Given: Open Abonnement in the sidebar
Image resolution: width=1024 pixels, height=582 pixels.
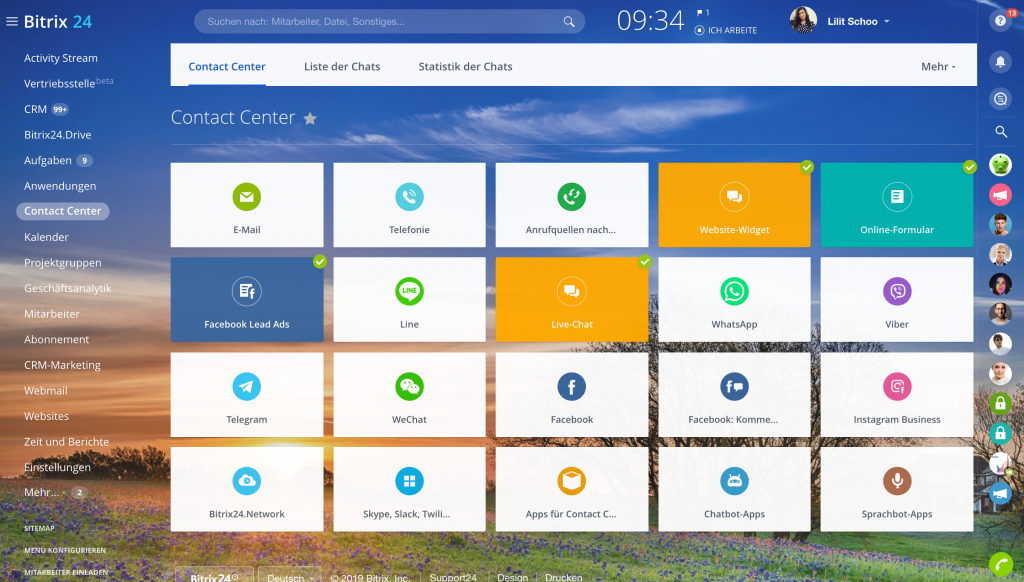Looking at the screenshot, I should coord(56,340).
